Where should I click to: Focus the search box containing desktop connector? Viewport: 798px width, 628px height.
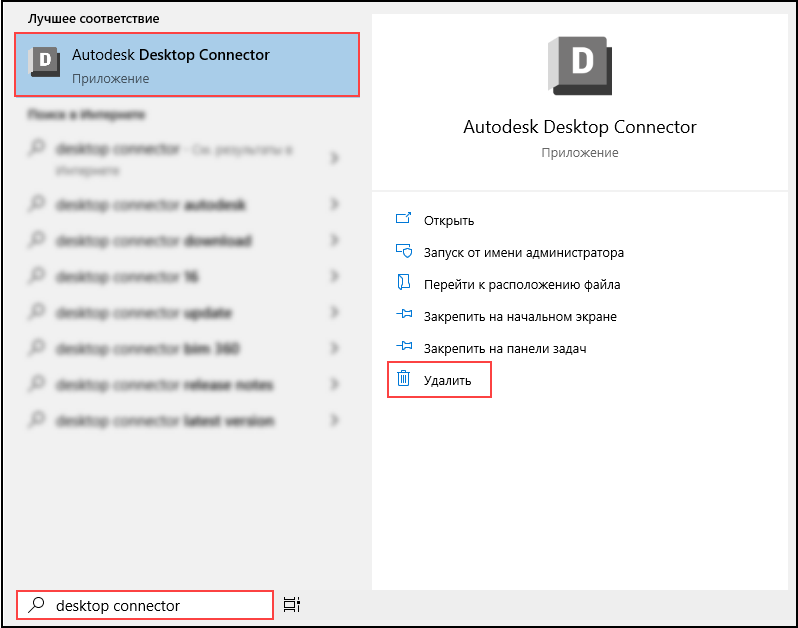pyautogui.click(x=145, y=605)
